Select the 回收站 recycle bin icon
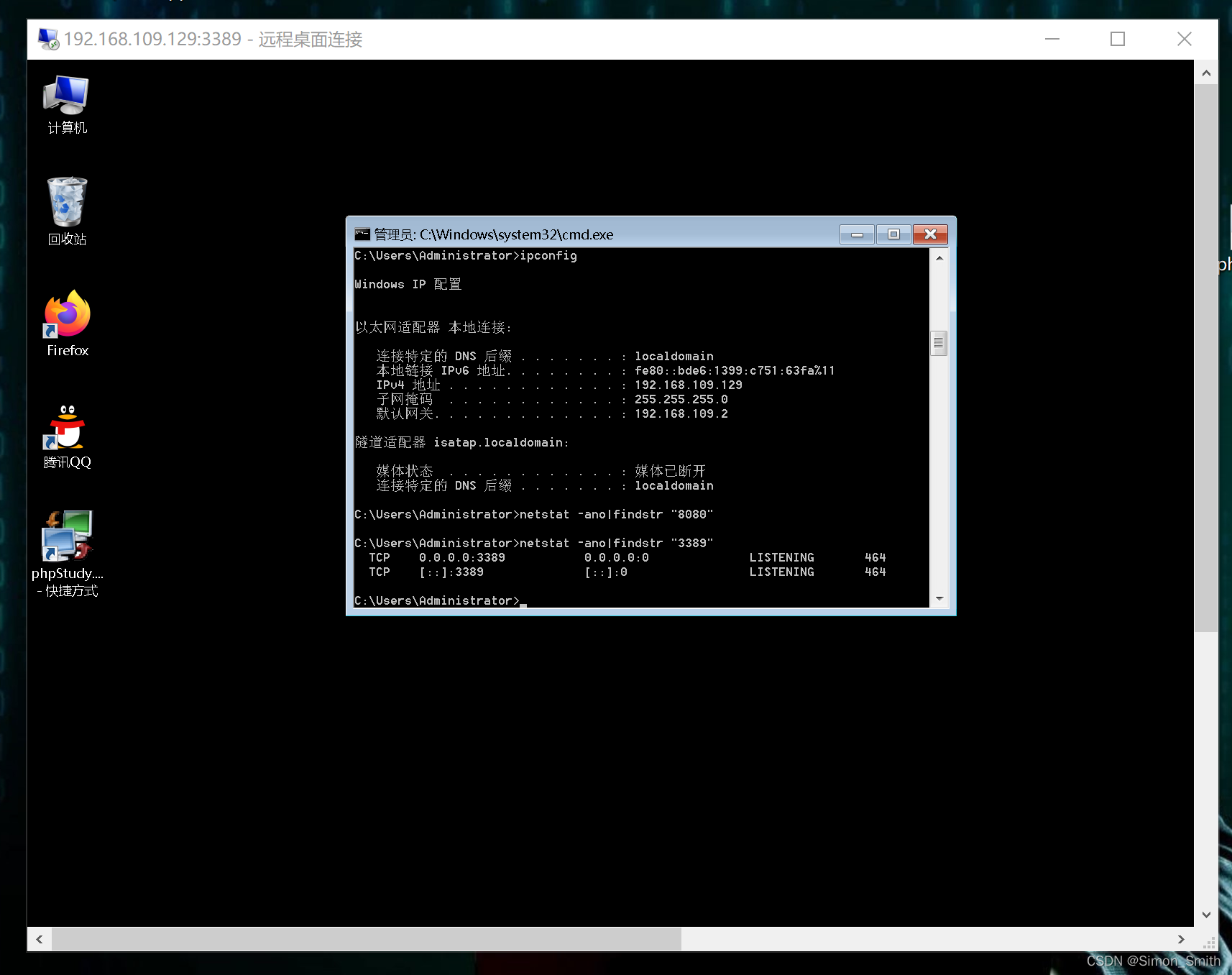Screen dimensions: 1232x975 [x=67, y=203]
